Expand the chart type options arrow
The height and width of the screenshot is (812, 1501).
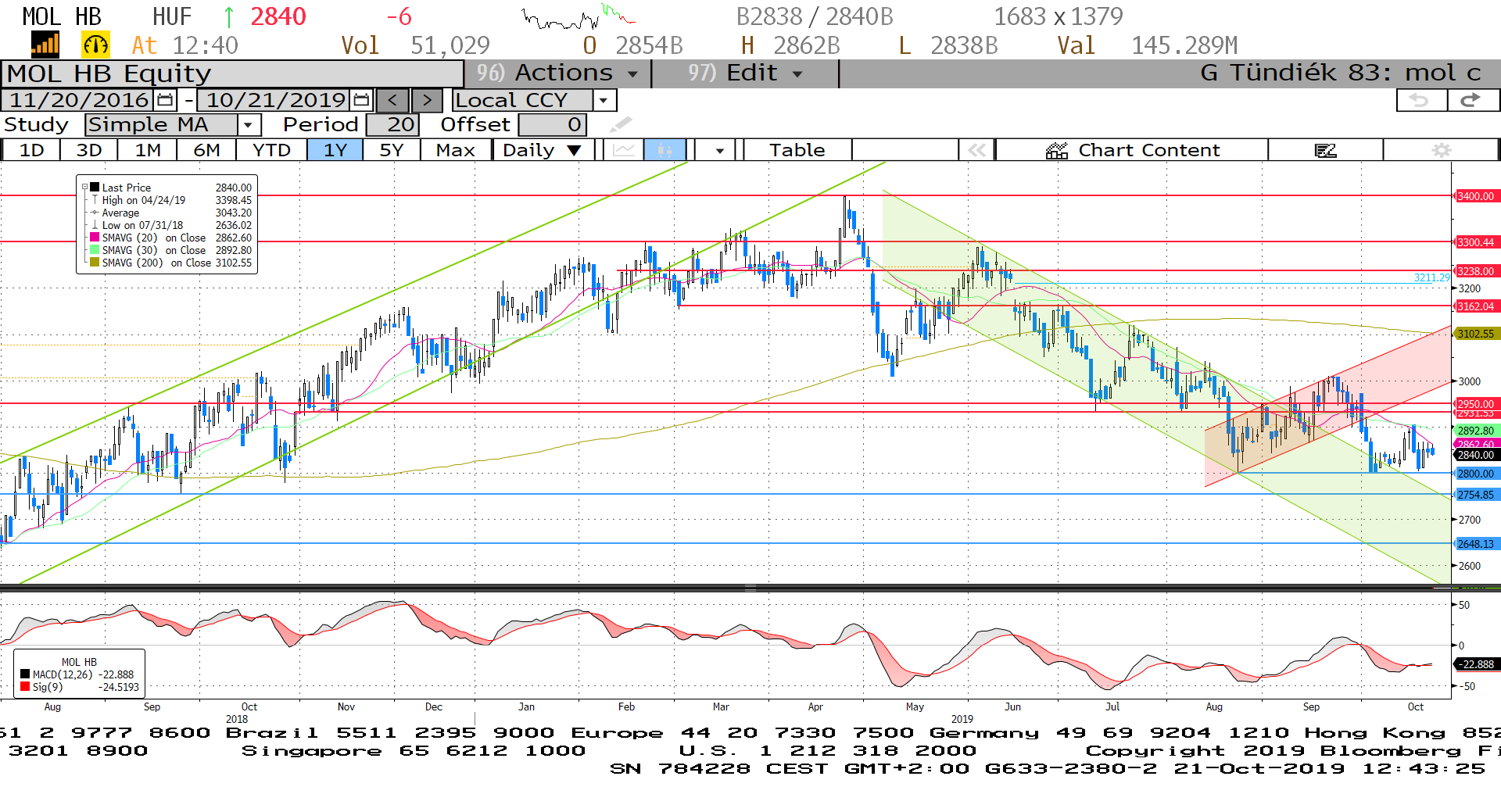tap(719, 150)
